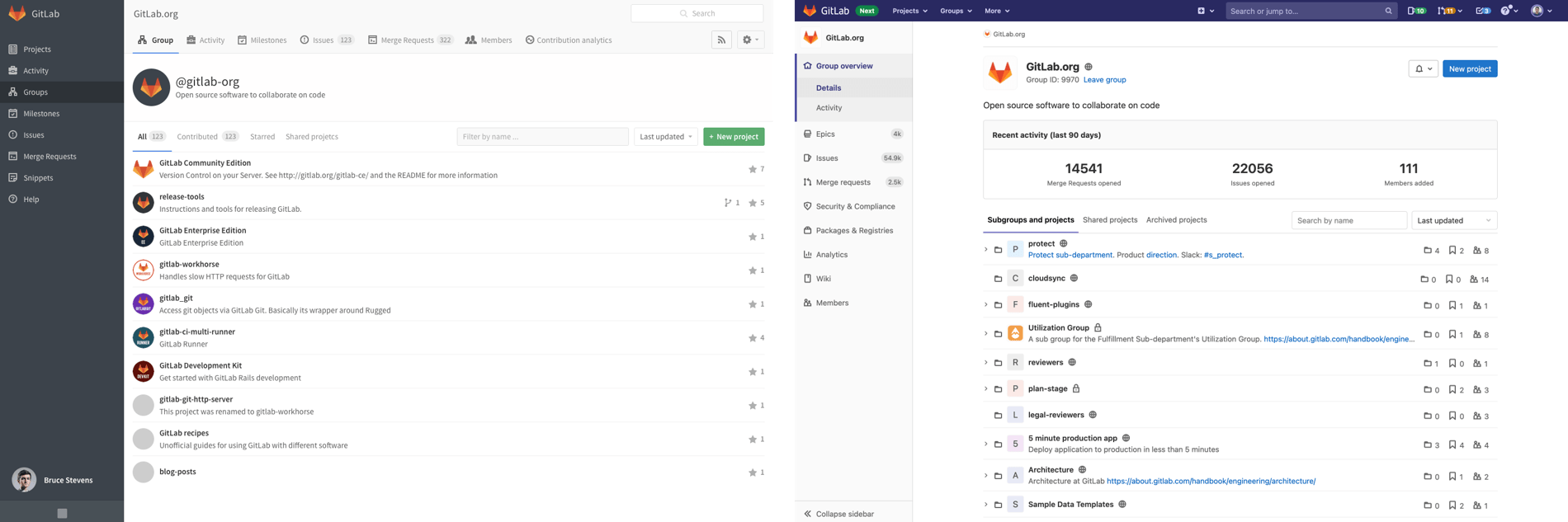Viewport: 1568px width, 522px height.
Task: Switch to the Archived projects tab
Action: click(1176, 220)
